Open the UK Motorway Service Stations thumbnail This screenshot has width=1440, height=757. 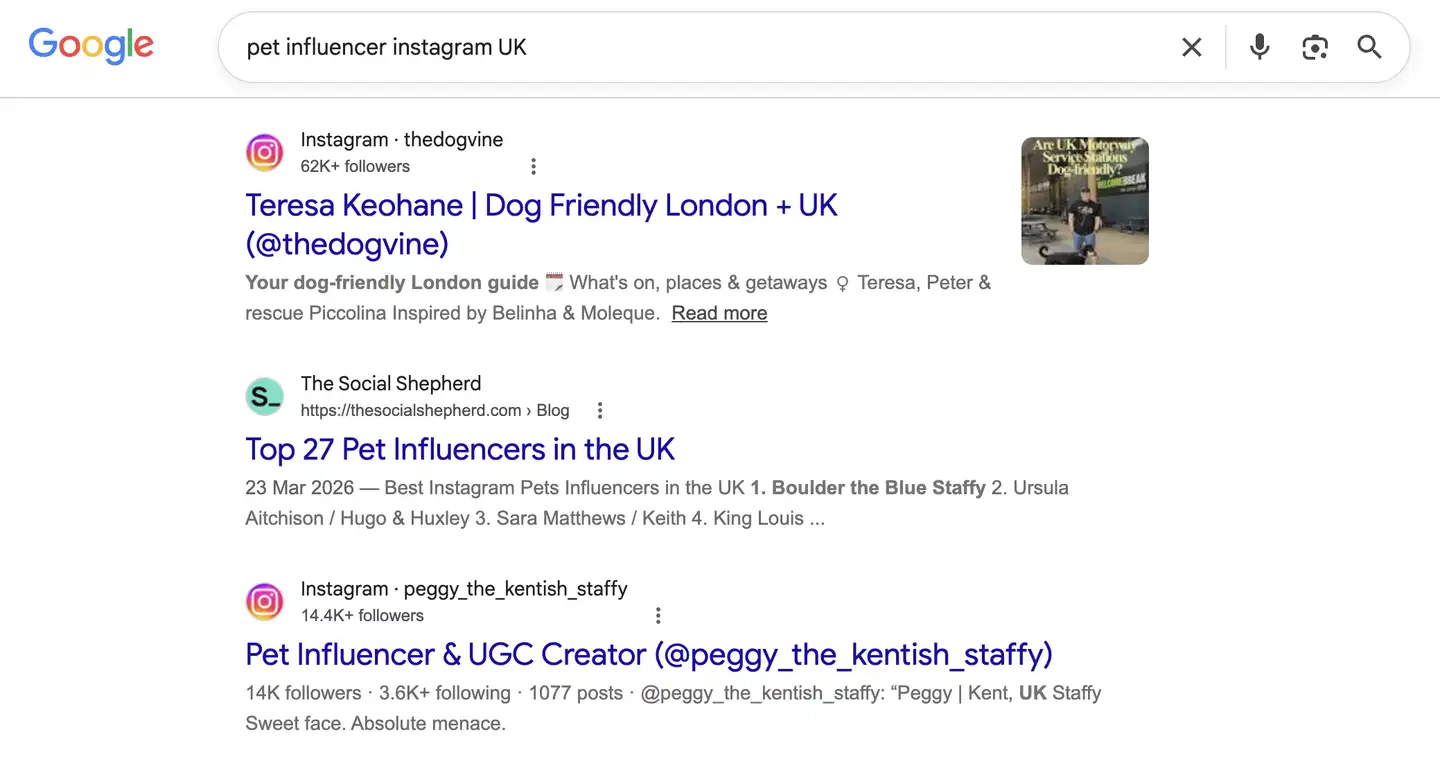pos(1085,201)
